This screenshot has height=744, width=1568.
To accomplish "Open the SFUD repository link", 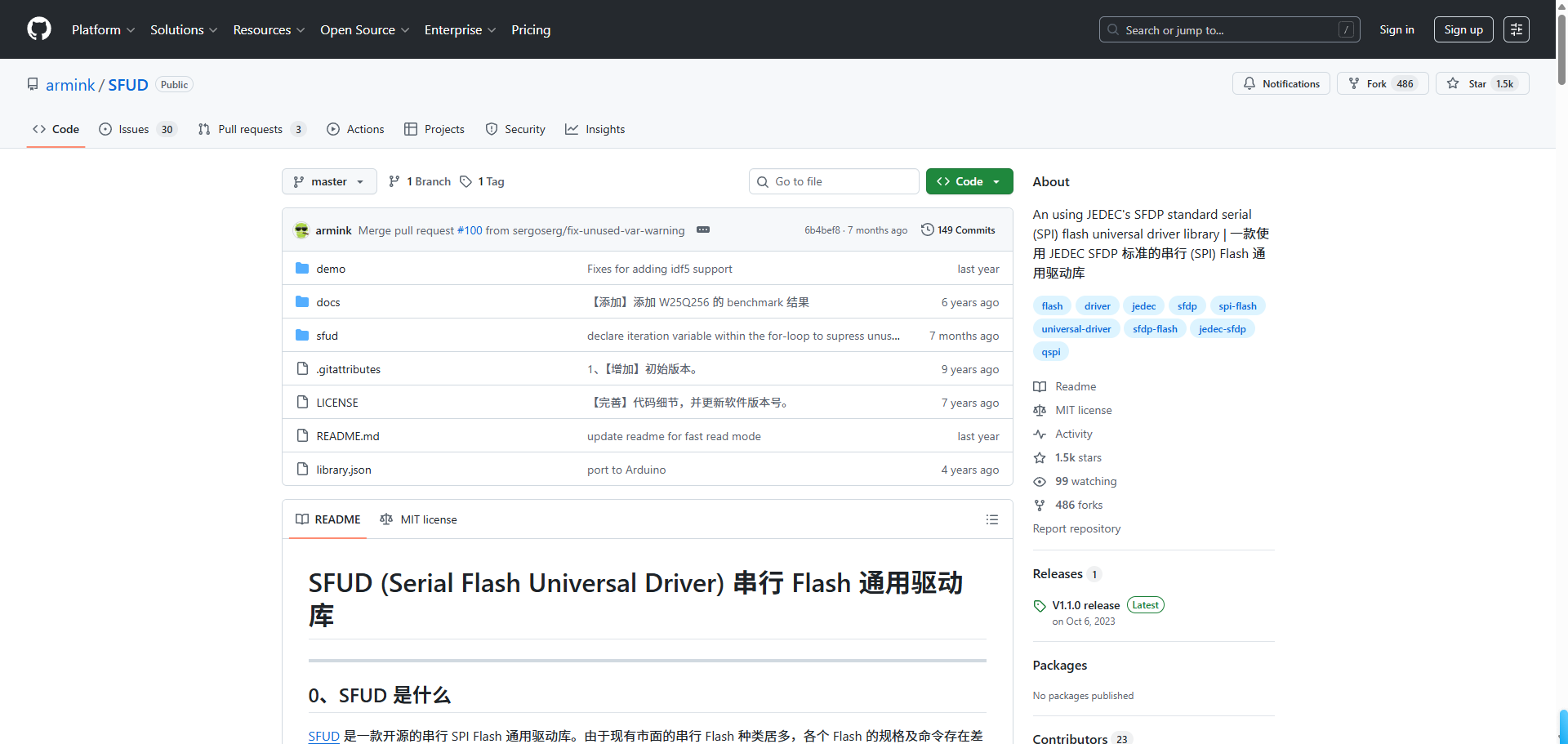I will pyautogui.click(x=128, y=85).
